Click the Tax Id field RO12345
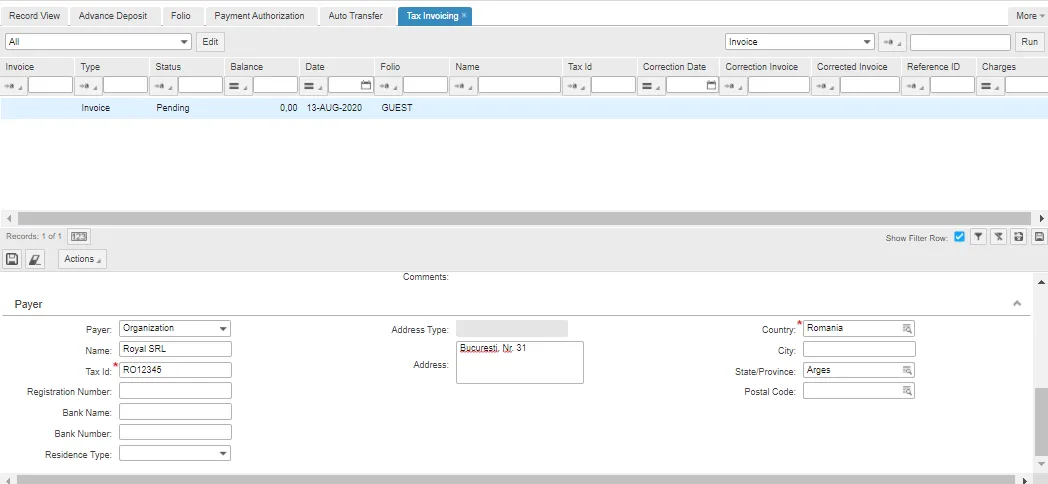This screenshot has height=484, width=1048. pos(175,370)
